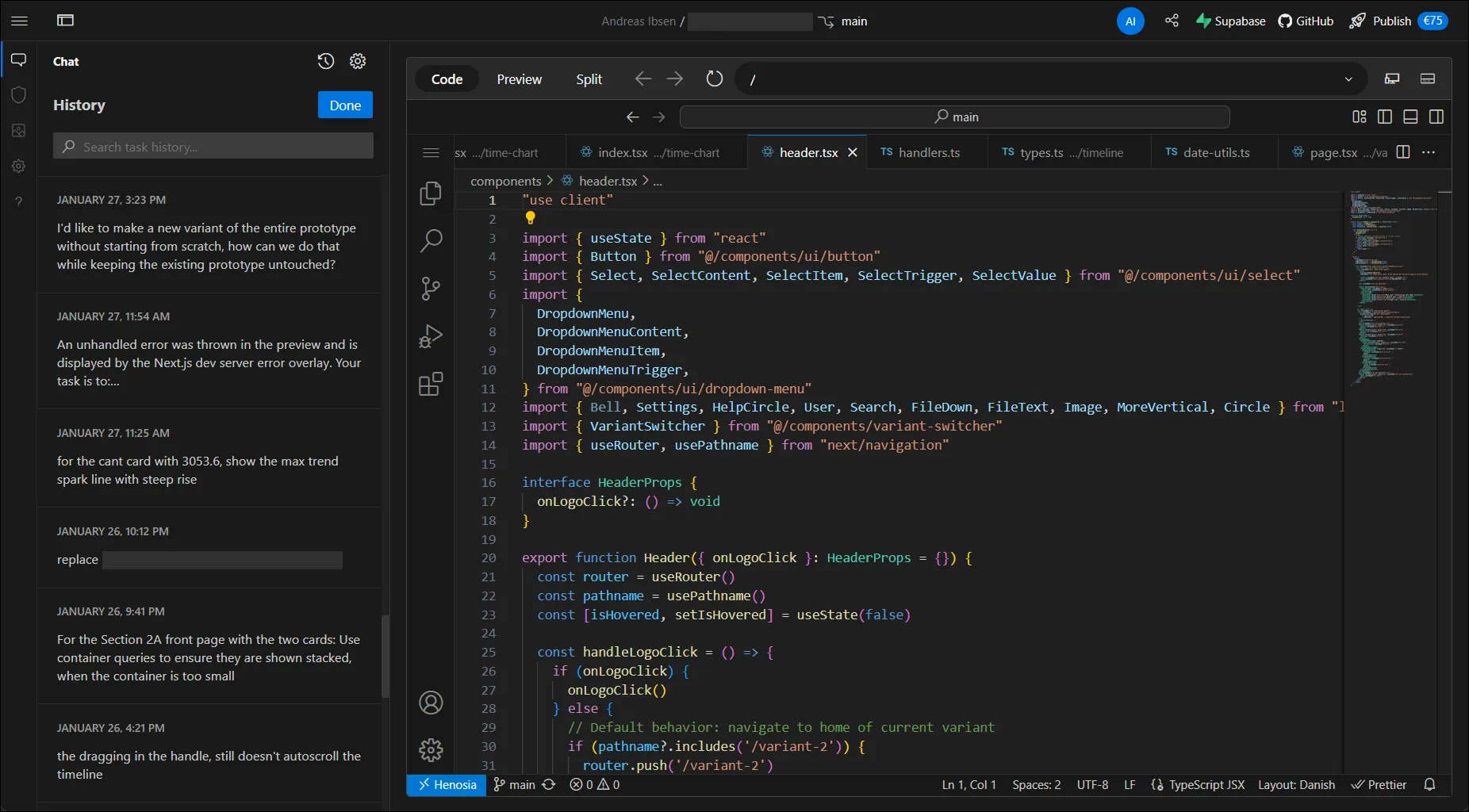Toggle the panel layout icon beside device preview
Image resolution: width=1469 pixels, height=812 pixels.
(1428, 79)
